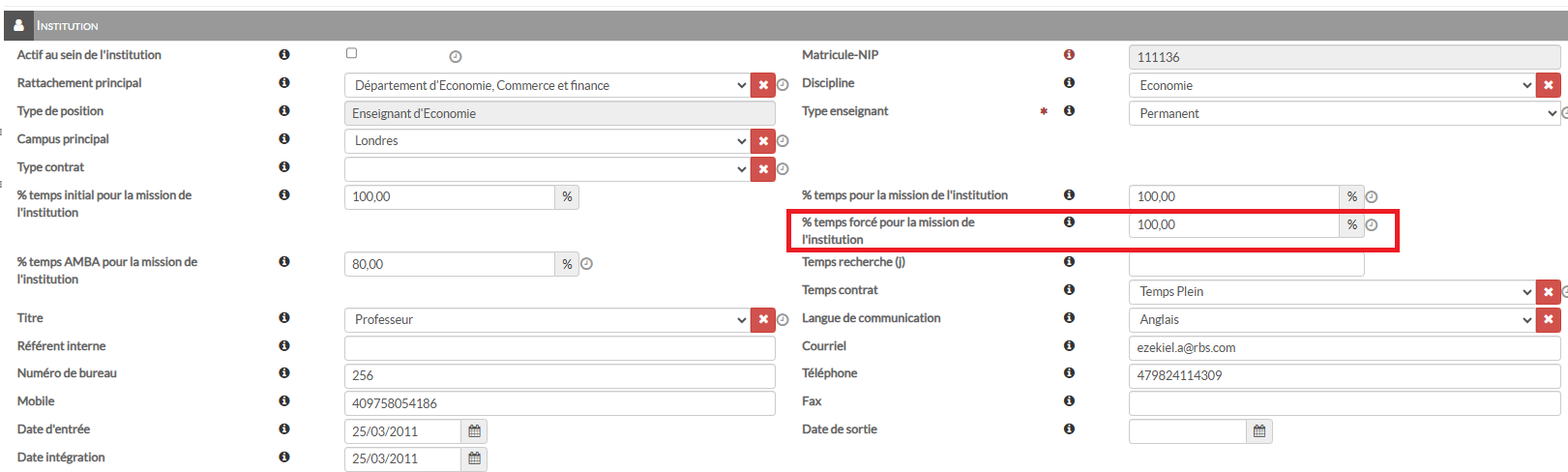Clear the Discipline field using red X button
1568x472 pixels.
1548,85
